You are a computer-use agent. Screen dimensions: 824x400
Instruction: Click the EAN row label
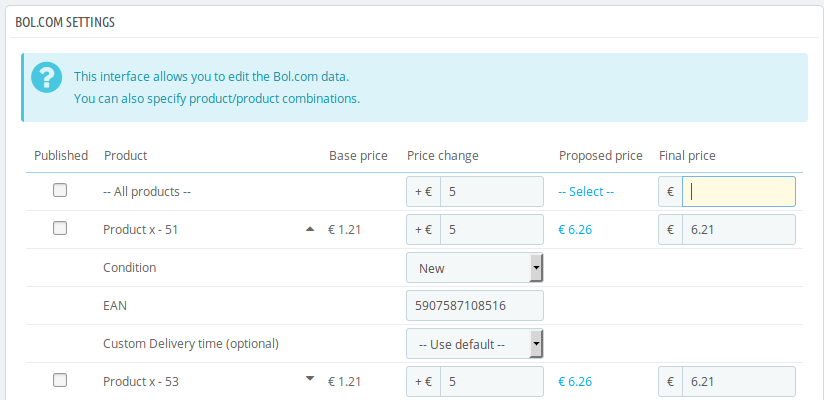[115, 305]
